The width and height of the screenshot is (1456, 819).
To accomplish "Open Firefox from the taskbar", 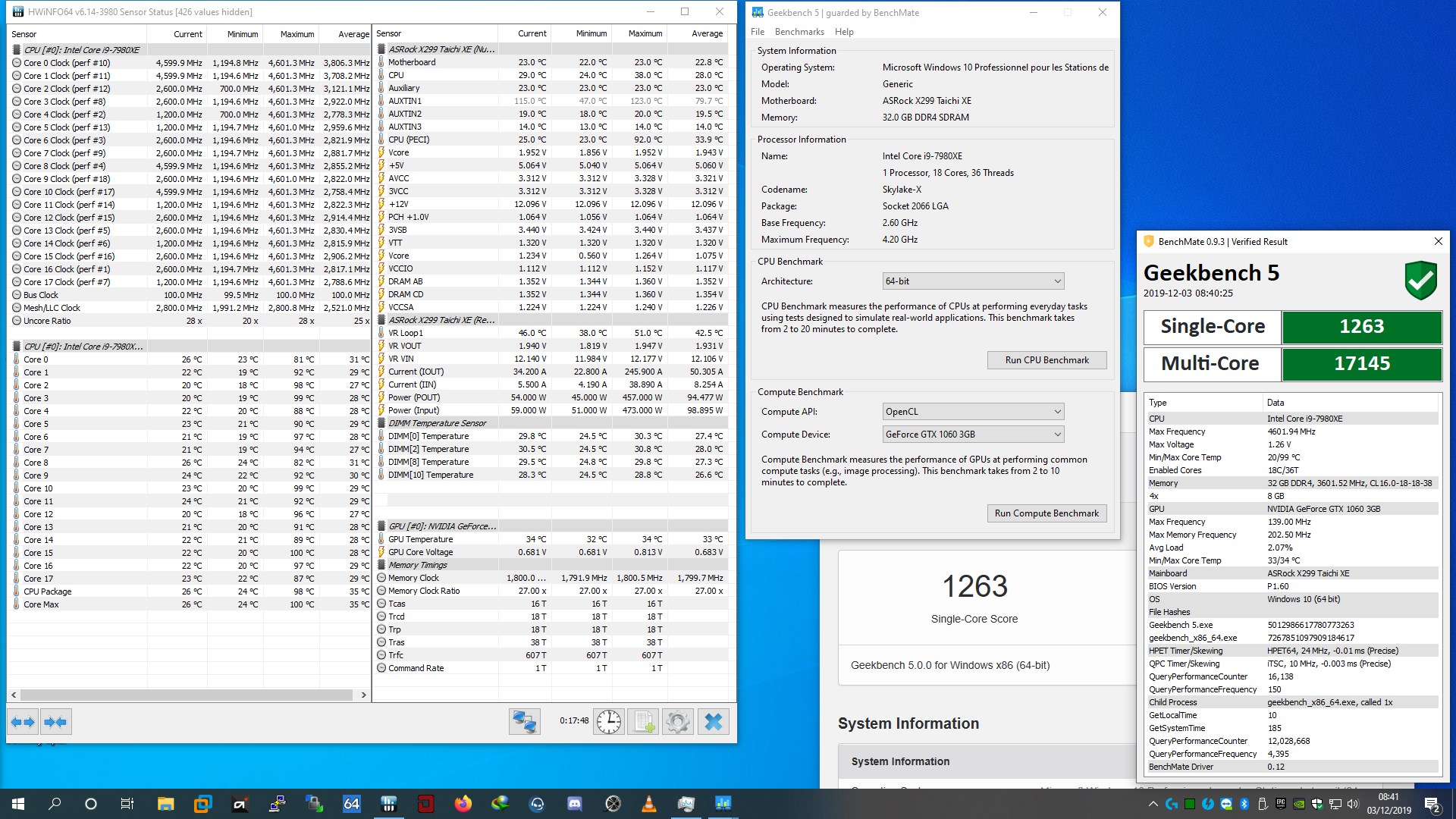I will (463, 804).
